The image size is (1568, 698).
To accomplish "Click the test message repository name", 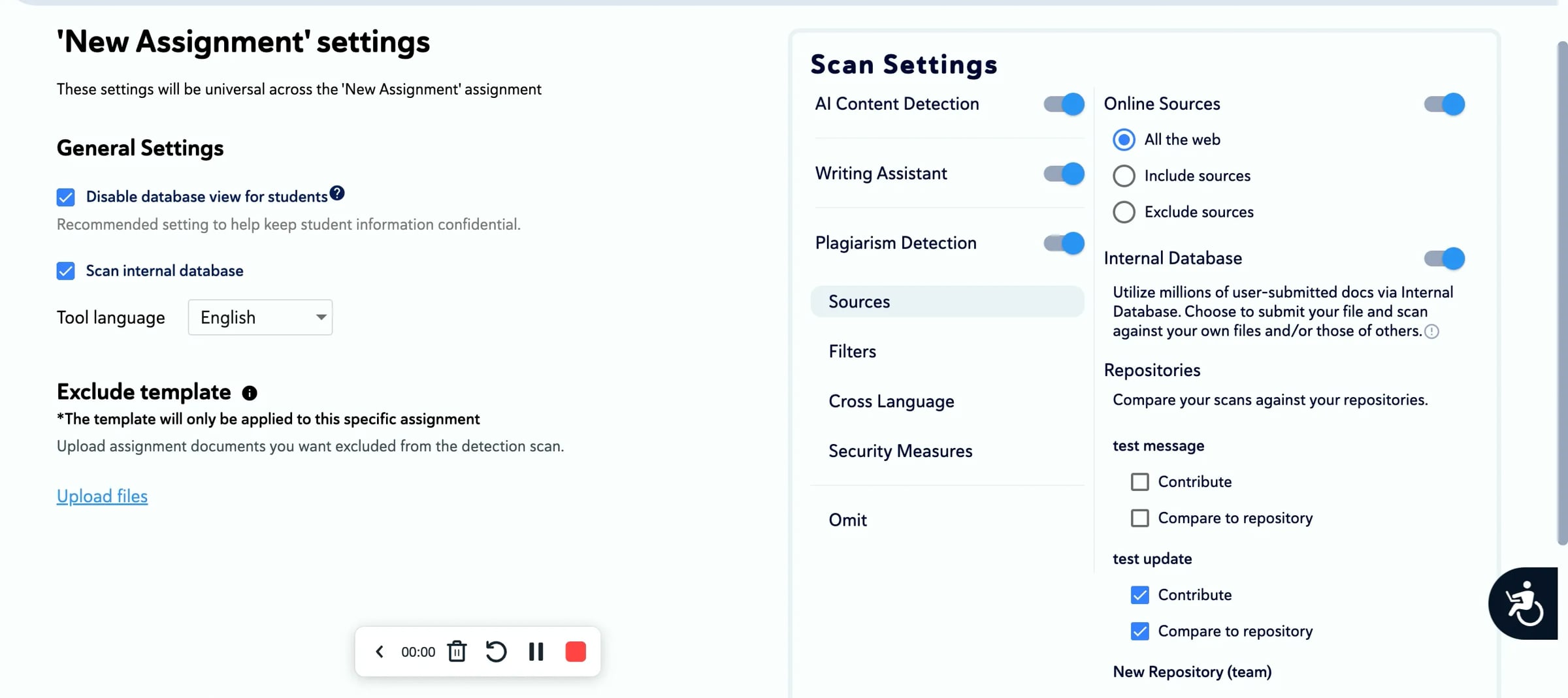I will coord(1158,446).
